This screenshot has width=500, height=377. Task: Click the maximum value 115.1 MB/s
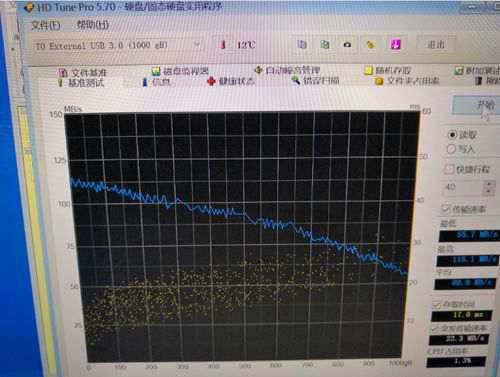click(x=468, y=260)
